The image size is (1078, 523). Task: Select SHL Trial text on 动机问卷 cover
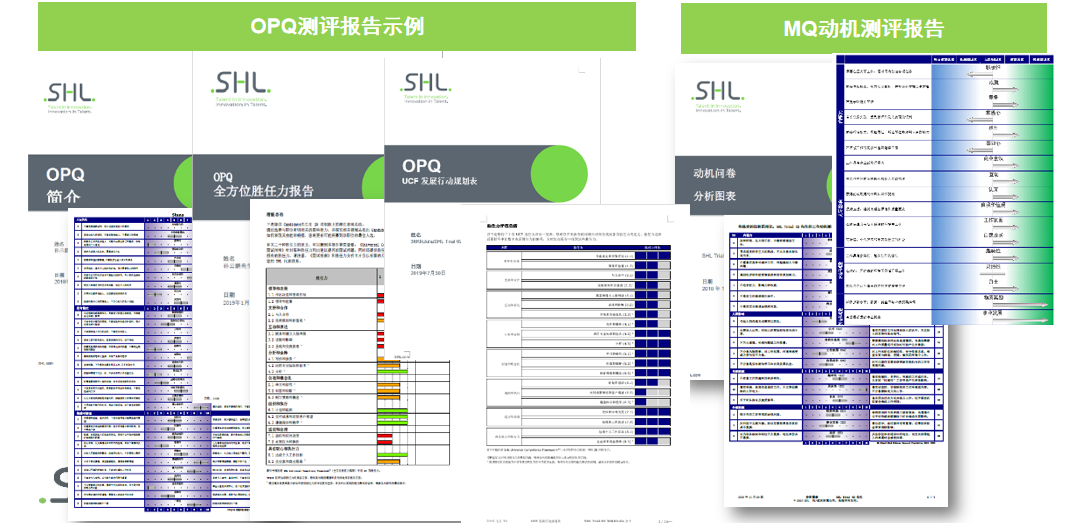[713, 256]
